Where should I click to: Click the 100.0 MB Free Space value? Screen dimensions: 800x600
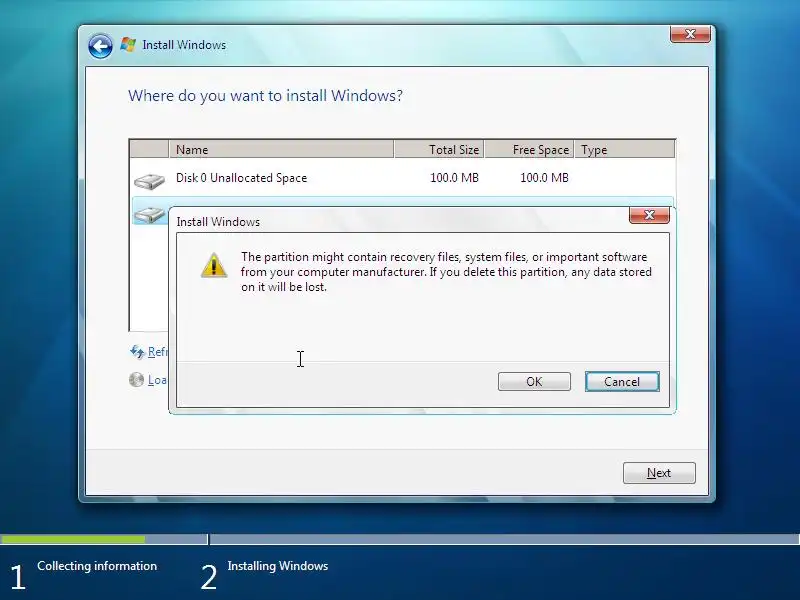point(544,178)
